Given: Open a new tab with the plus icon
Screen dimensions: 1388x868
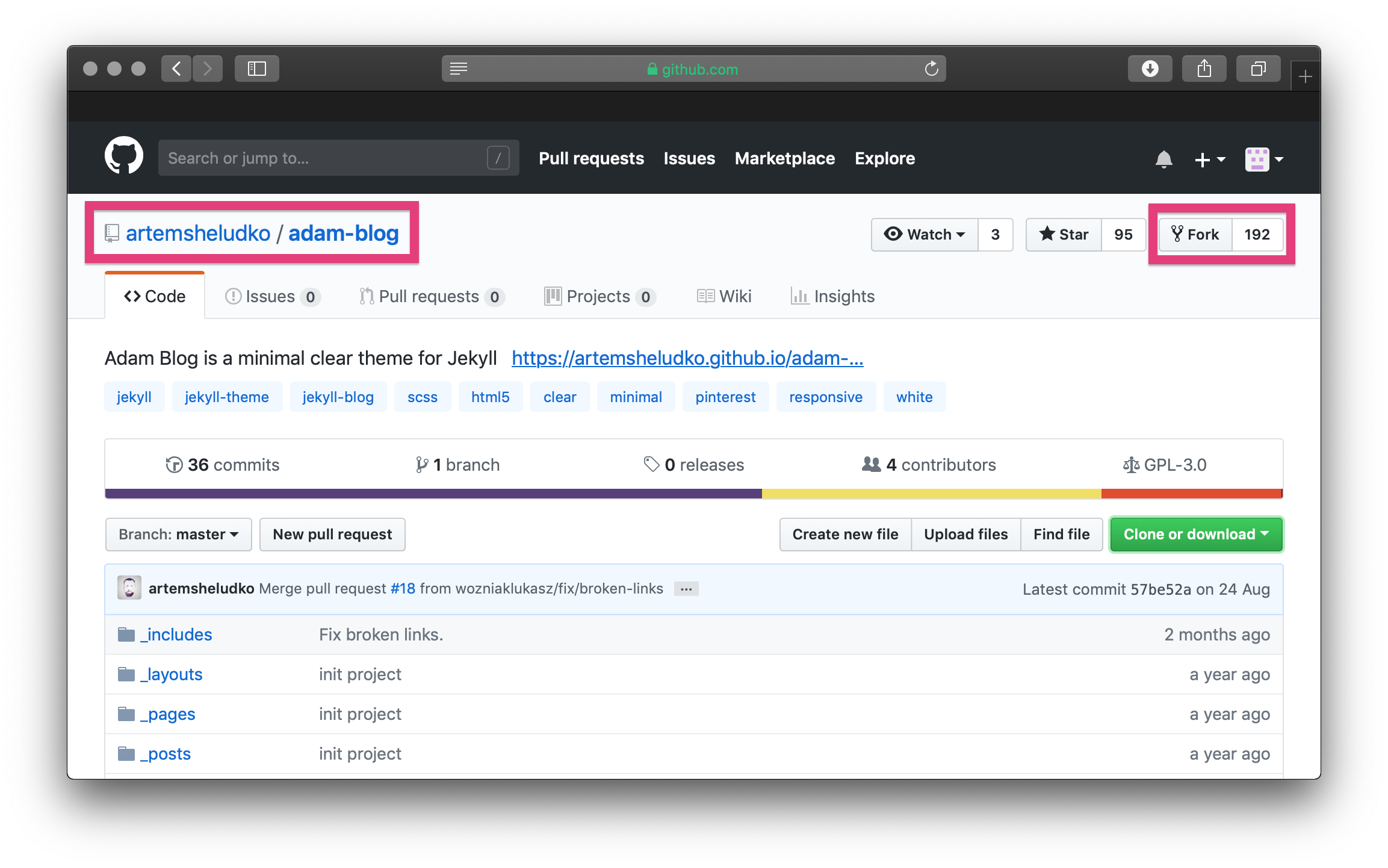Looking at the screenshot, I should coord(1305,76).
